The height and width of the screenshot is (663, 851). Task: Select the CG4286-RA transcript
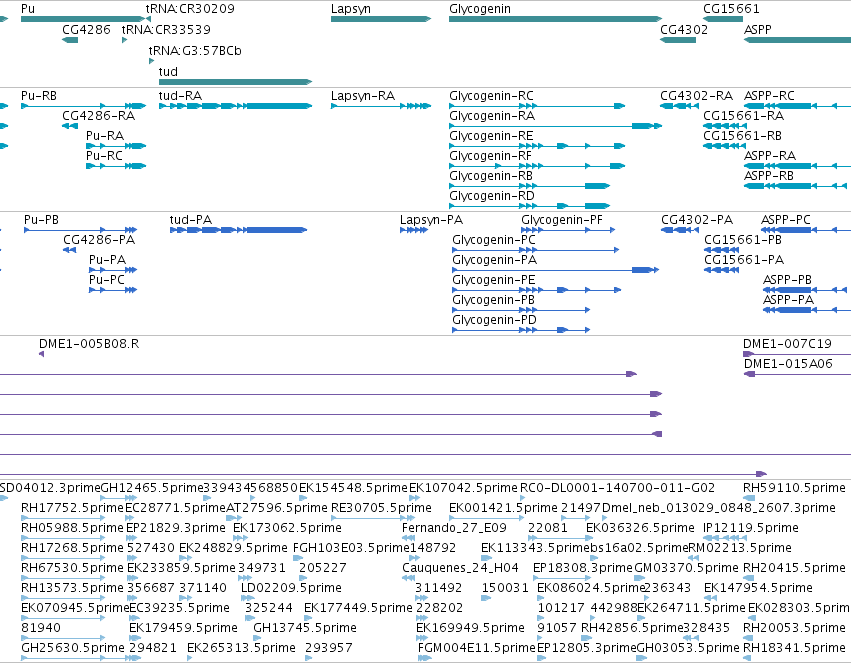point(70,126)
